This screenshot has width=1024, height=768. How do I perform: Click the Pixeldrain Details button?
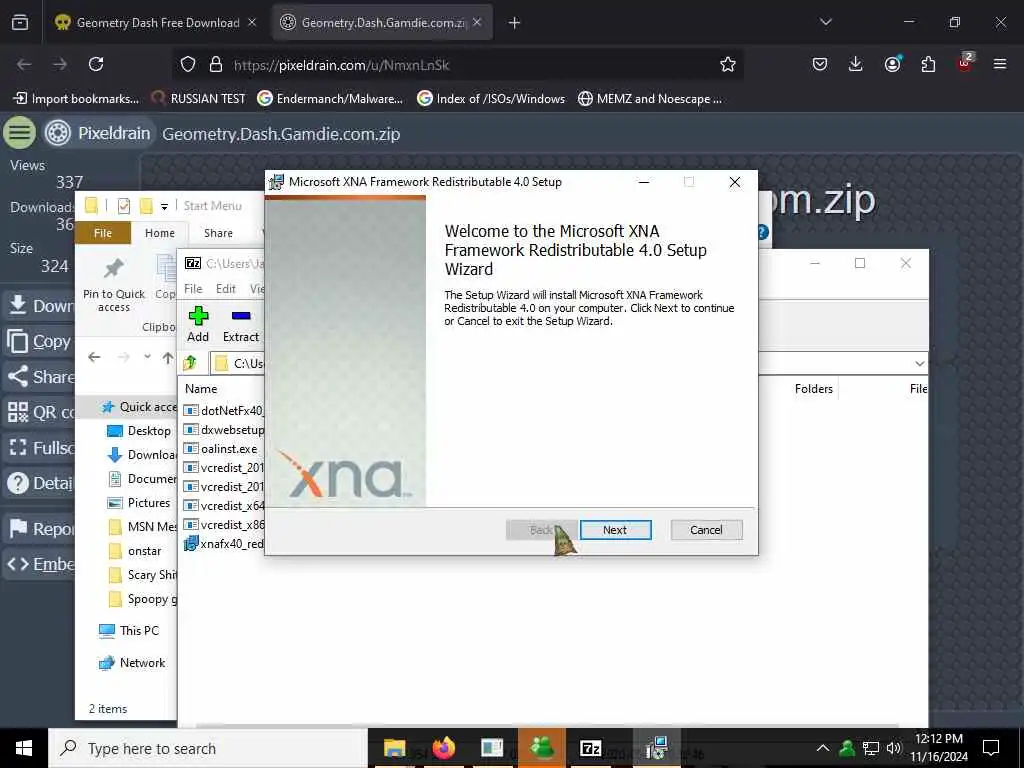[39, 483]
